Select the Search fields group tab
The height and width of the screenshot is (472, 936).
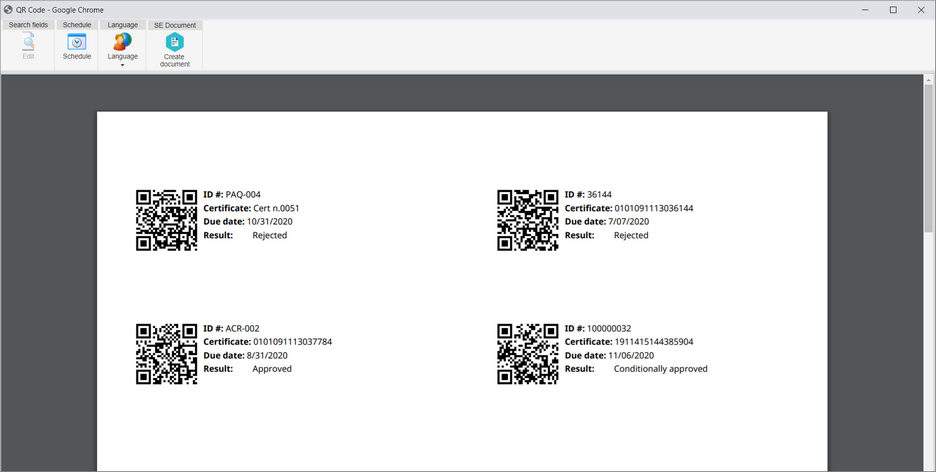pos(28,25)
